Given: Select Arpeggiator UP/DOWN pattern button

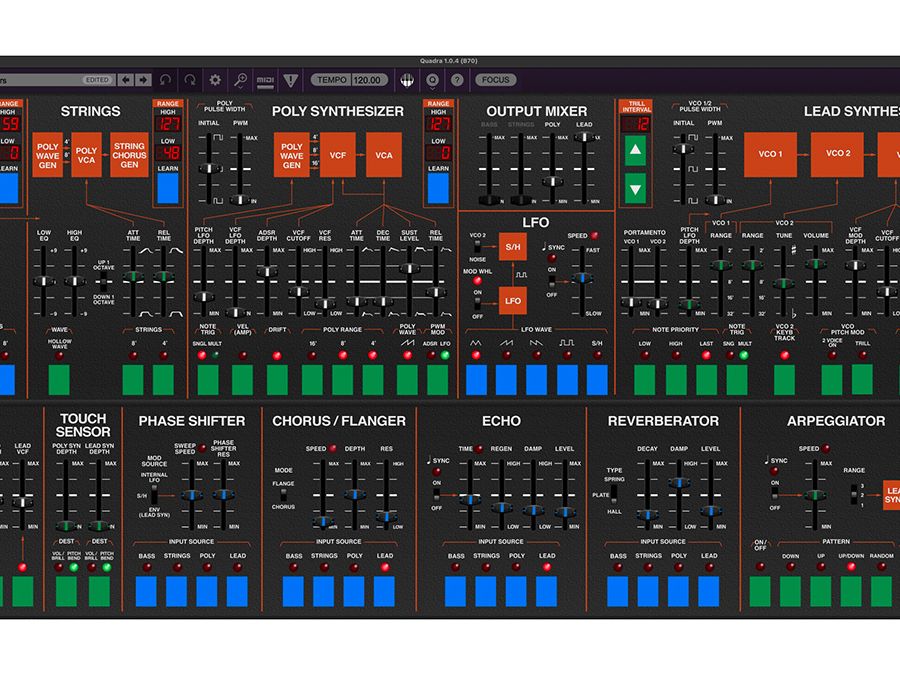Looking at the screenshot, I should tap(851, 592).
